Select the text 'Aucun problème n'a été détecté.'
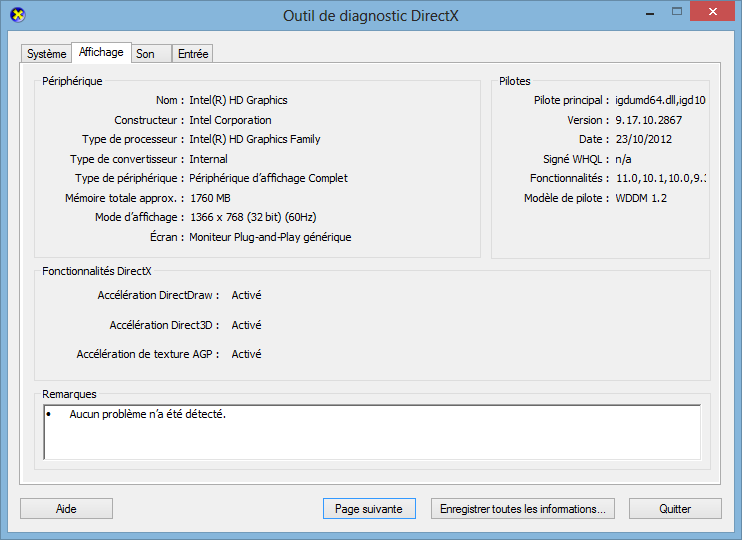Image resolution: width=742 pixels, height=540 pixels. click(148, 414)
